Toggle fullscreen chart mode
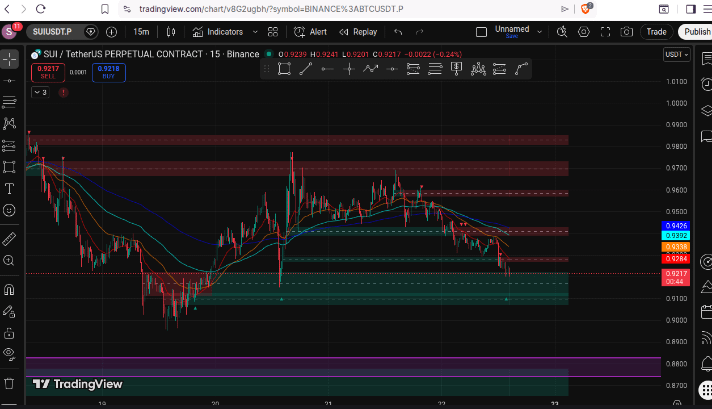 (x=605, y=32)
